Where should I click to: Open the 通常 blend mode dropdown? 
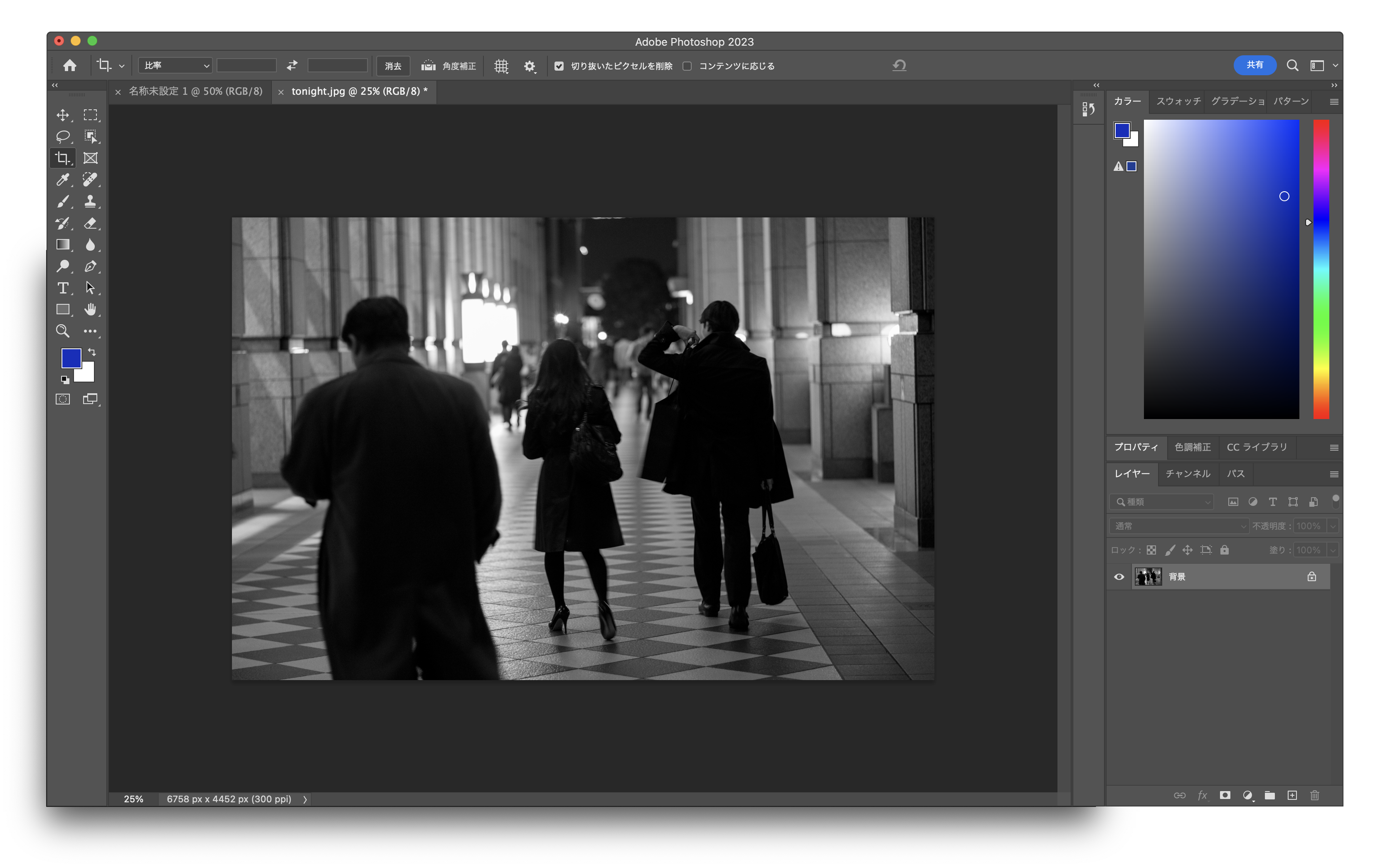pyautogui.click(x=1179, y=526)
